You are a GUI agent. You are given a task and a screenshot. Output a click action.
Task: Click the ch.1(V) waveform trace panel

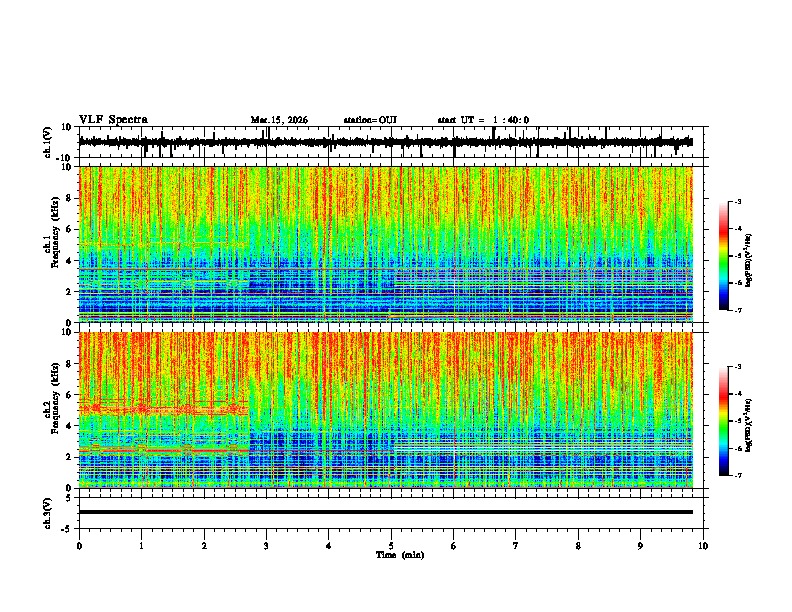point(393,142)
